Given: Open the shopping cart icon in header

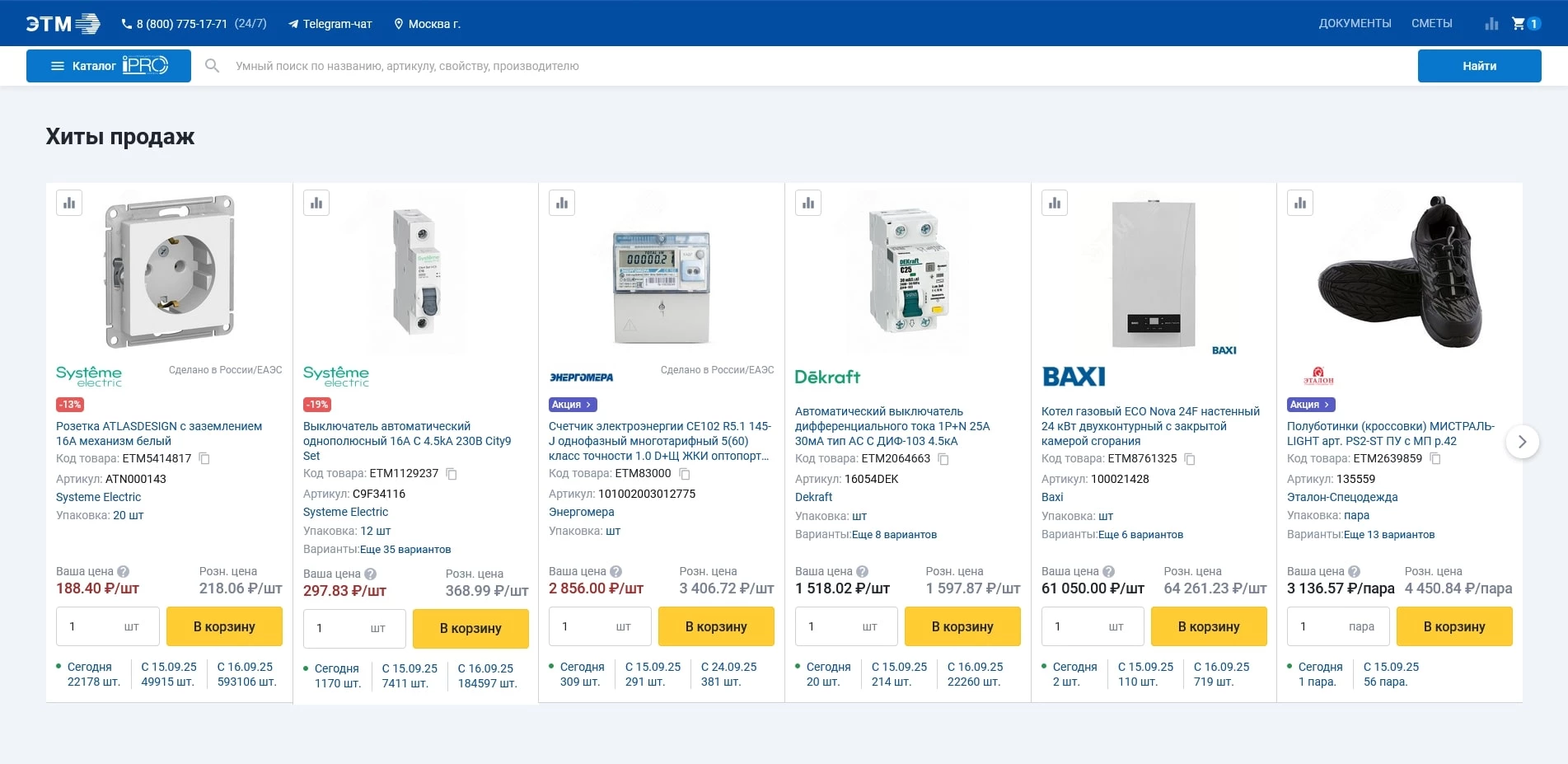Looking at the screenshot, I should pos(1519,24).
